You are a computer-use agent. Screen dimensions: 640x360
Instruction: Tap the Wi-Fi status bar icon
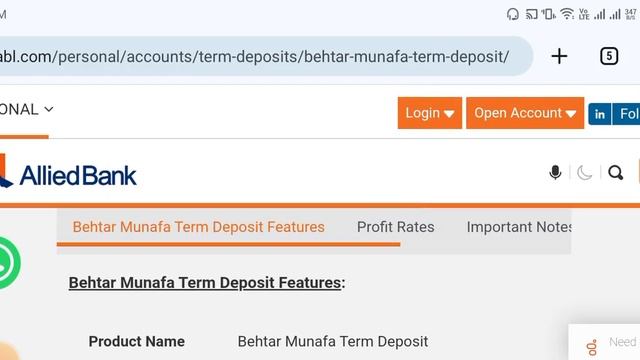567,14
